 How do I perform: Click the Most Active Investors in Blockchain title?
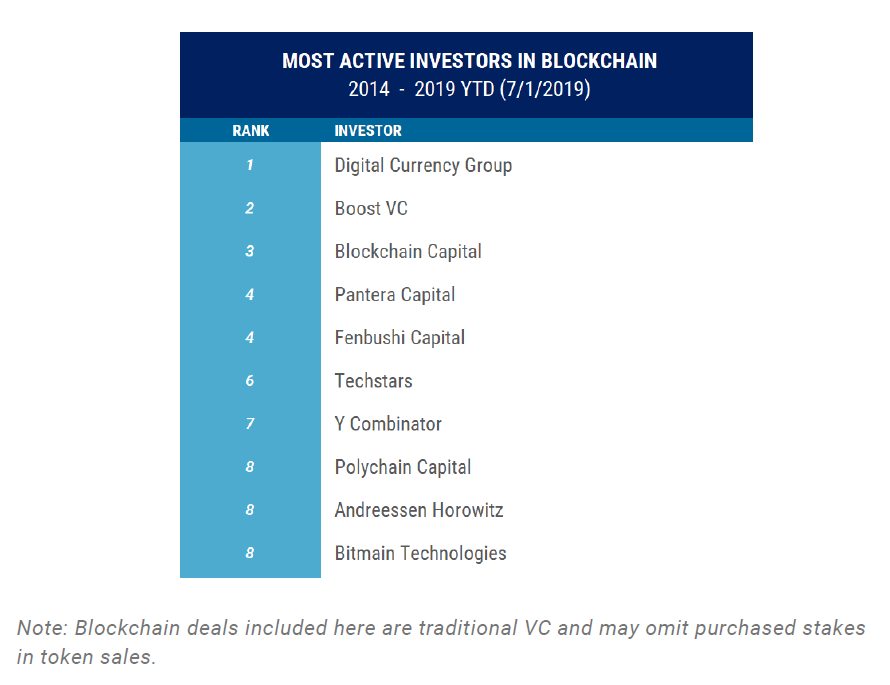pyautogui.click(x=469, y=61)
